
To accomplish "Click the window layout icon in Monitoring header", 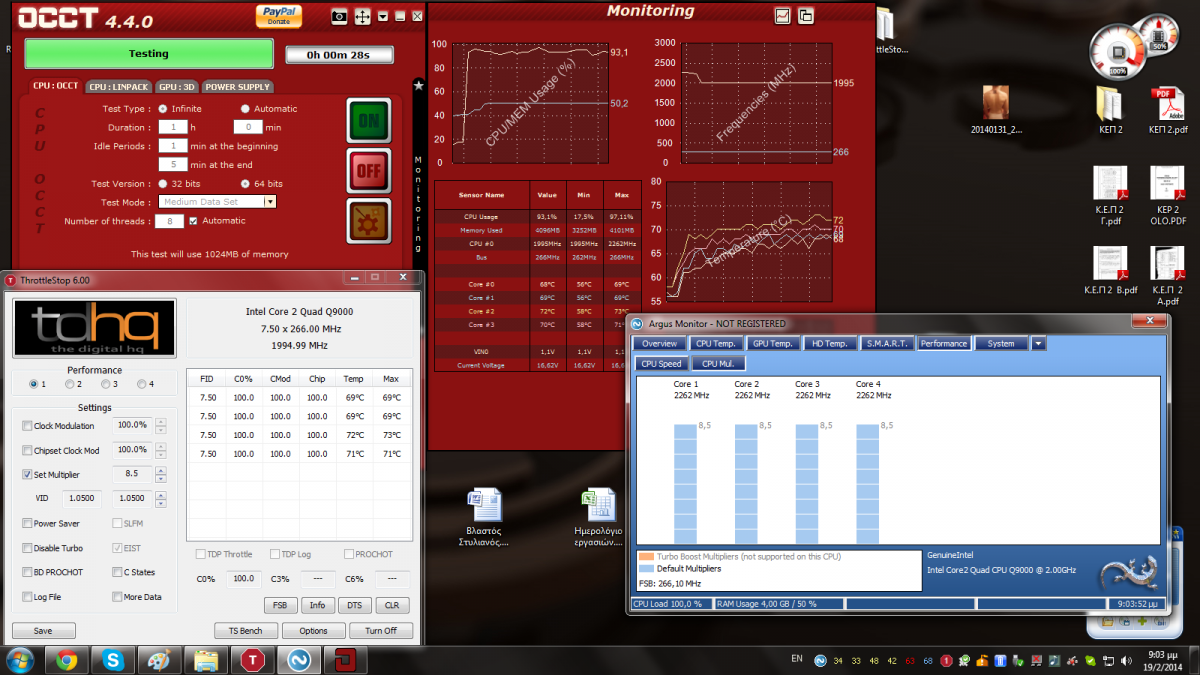I will [x=806, y=15].
